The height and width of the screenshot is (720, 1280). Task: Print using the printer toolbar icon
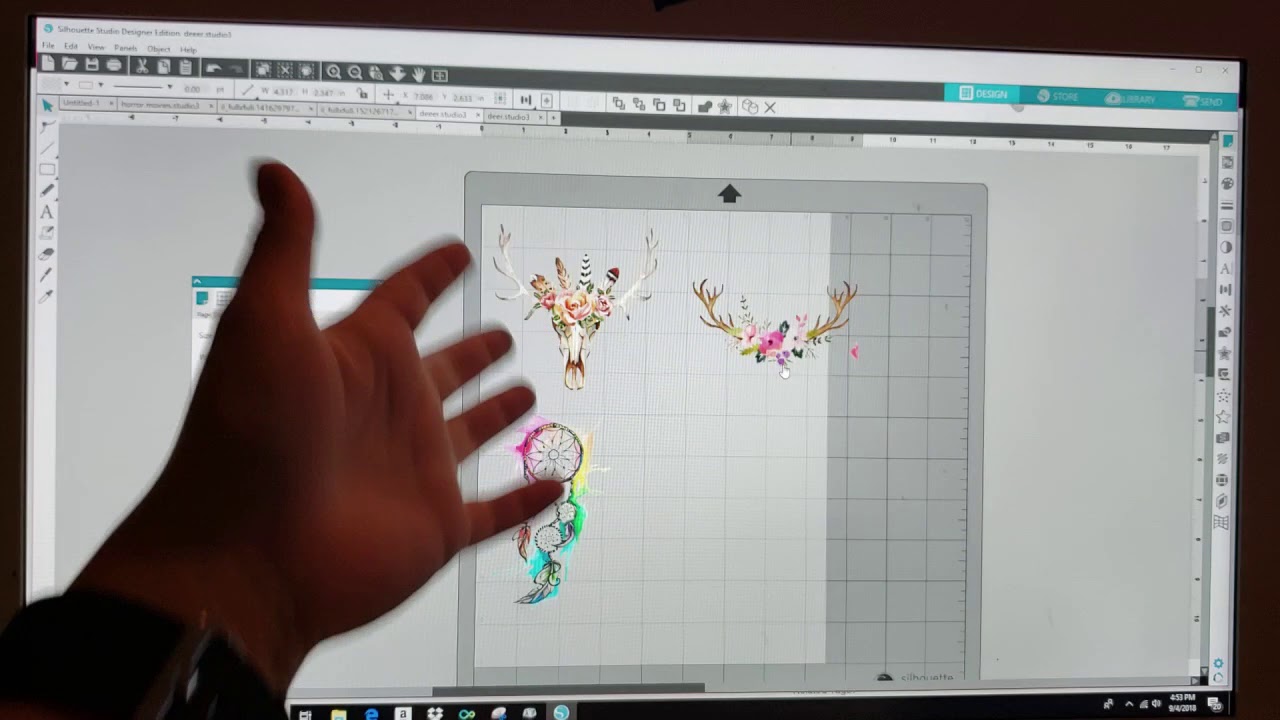114,65
